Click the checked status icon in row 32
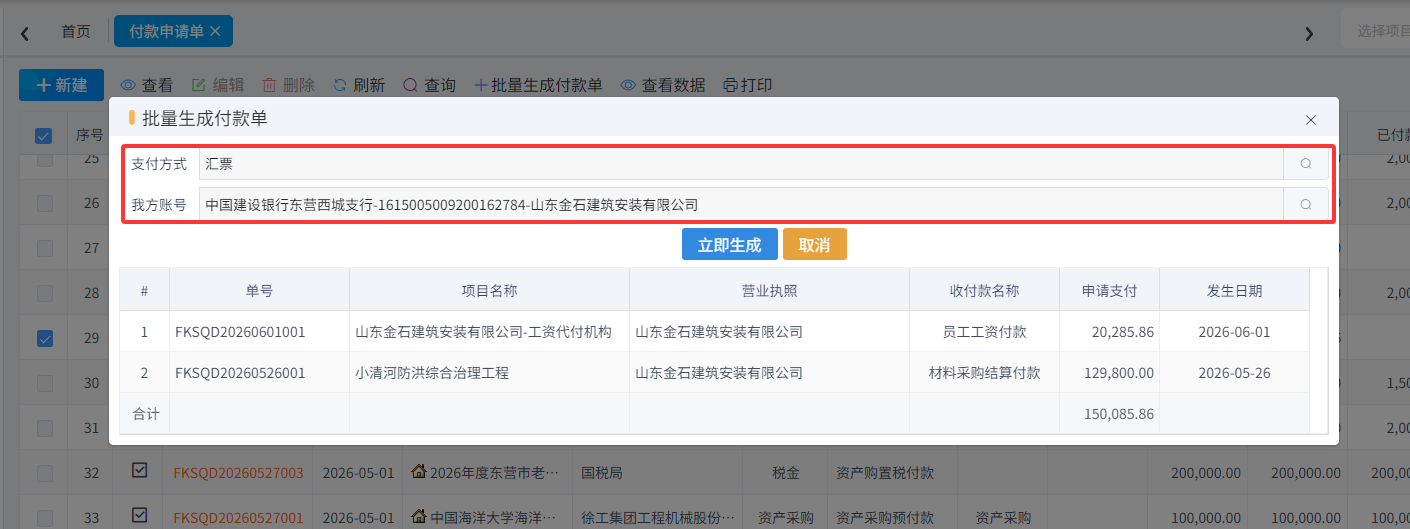This screenshot has width=1410, height=529. click(x=140, y=471)
